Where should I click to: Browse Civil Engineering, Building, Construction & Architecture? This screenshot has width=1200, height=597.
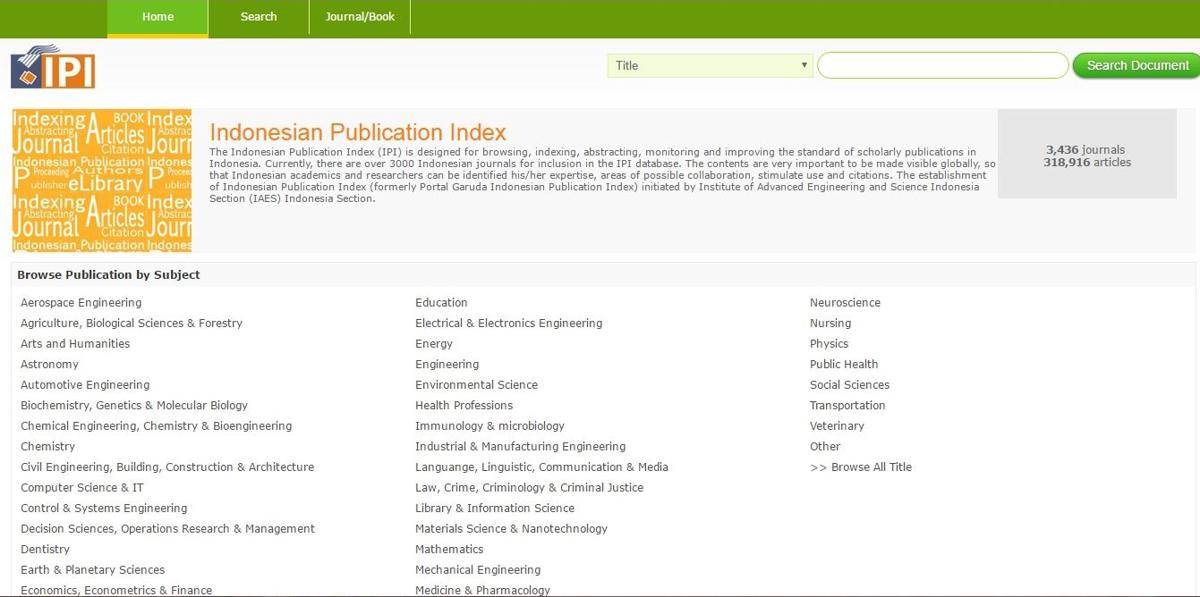click(167, 467)
